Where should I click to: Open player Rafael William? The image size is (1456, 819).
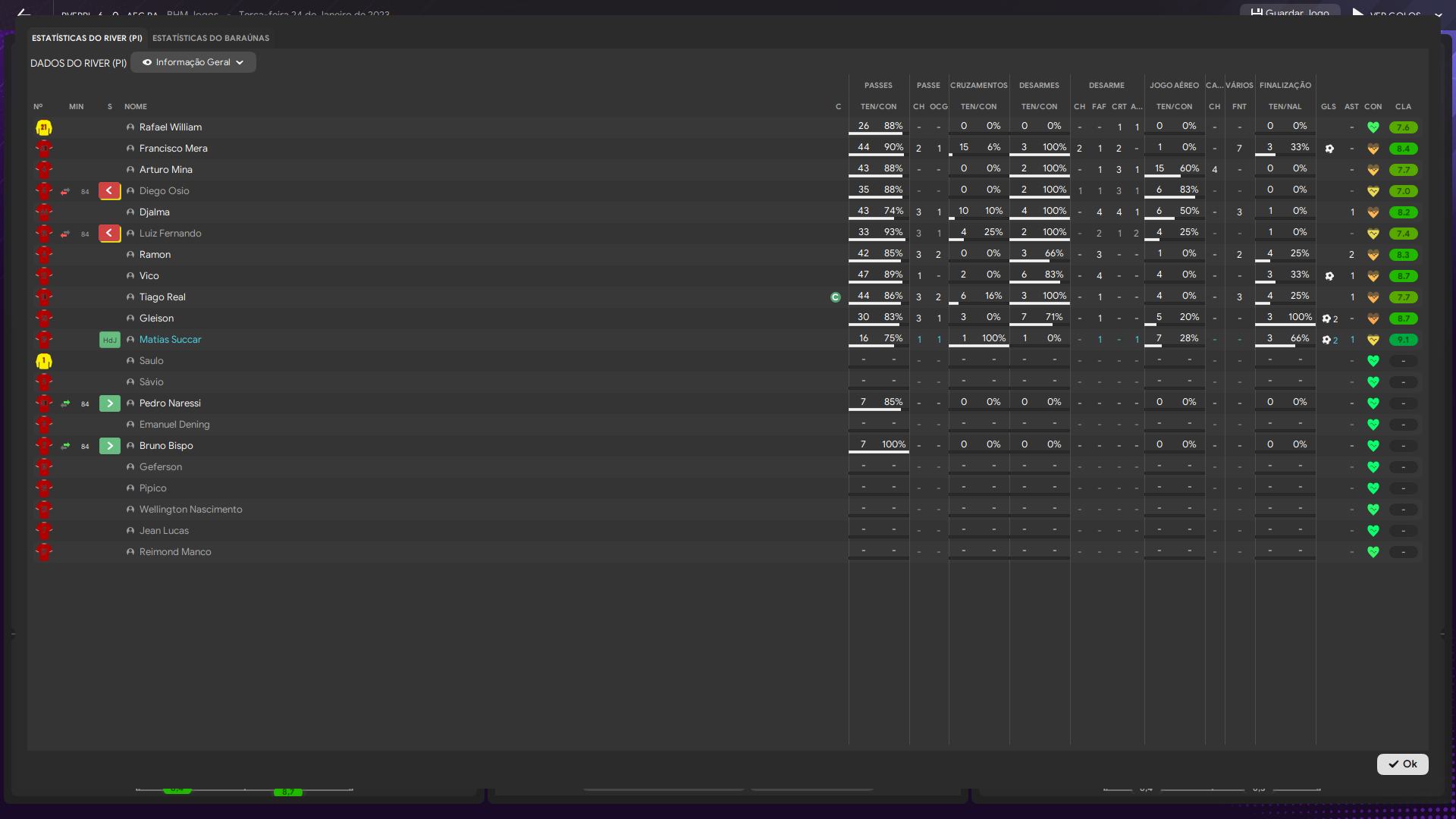pos(171,127)
